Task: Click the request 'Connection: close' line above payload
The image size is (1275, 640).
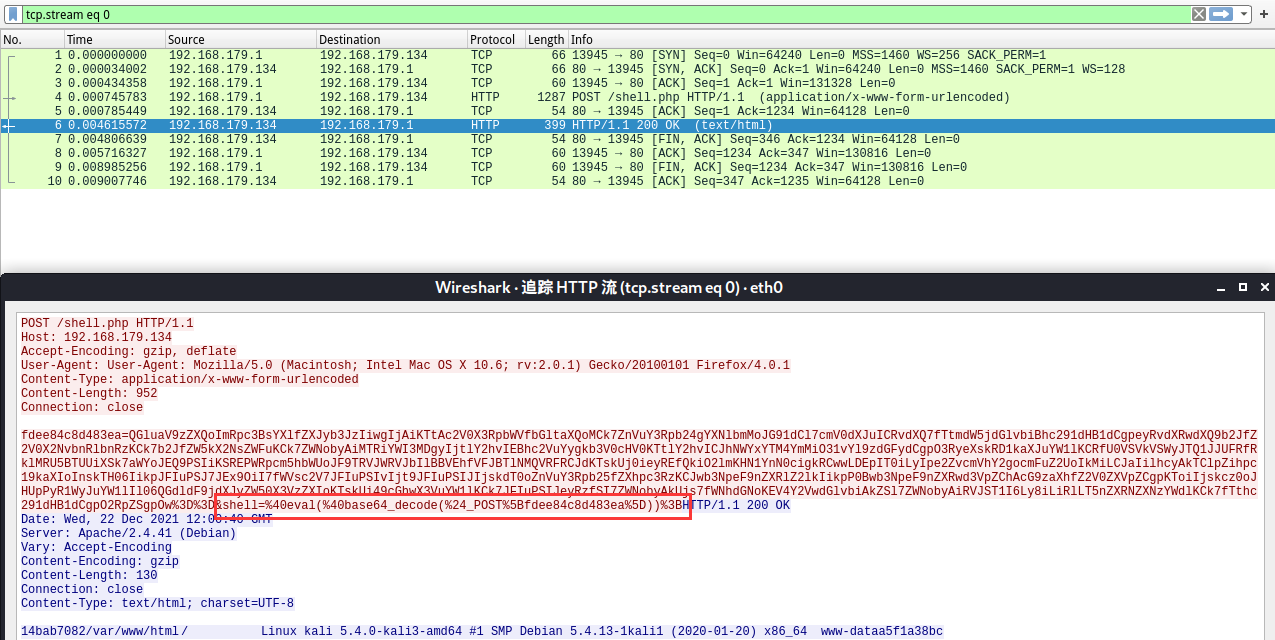Action: tap(82, 408)
